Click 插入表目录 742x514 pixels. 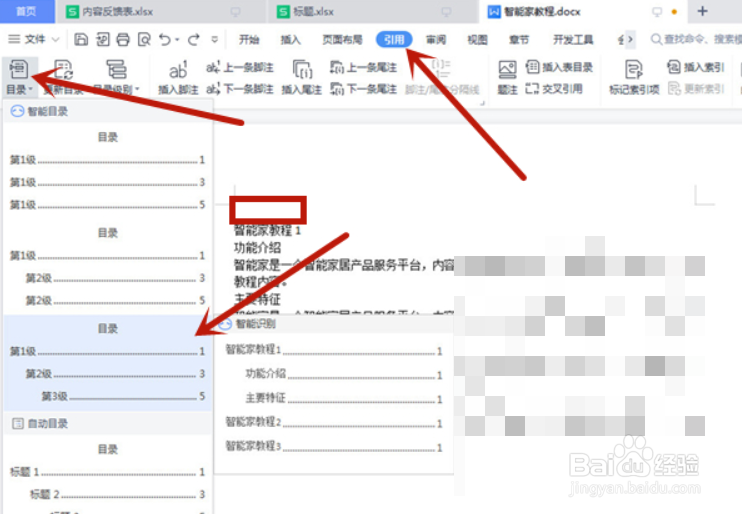560,67
